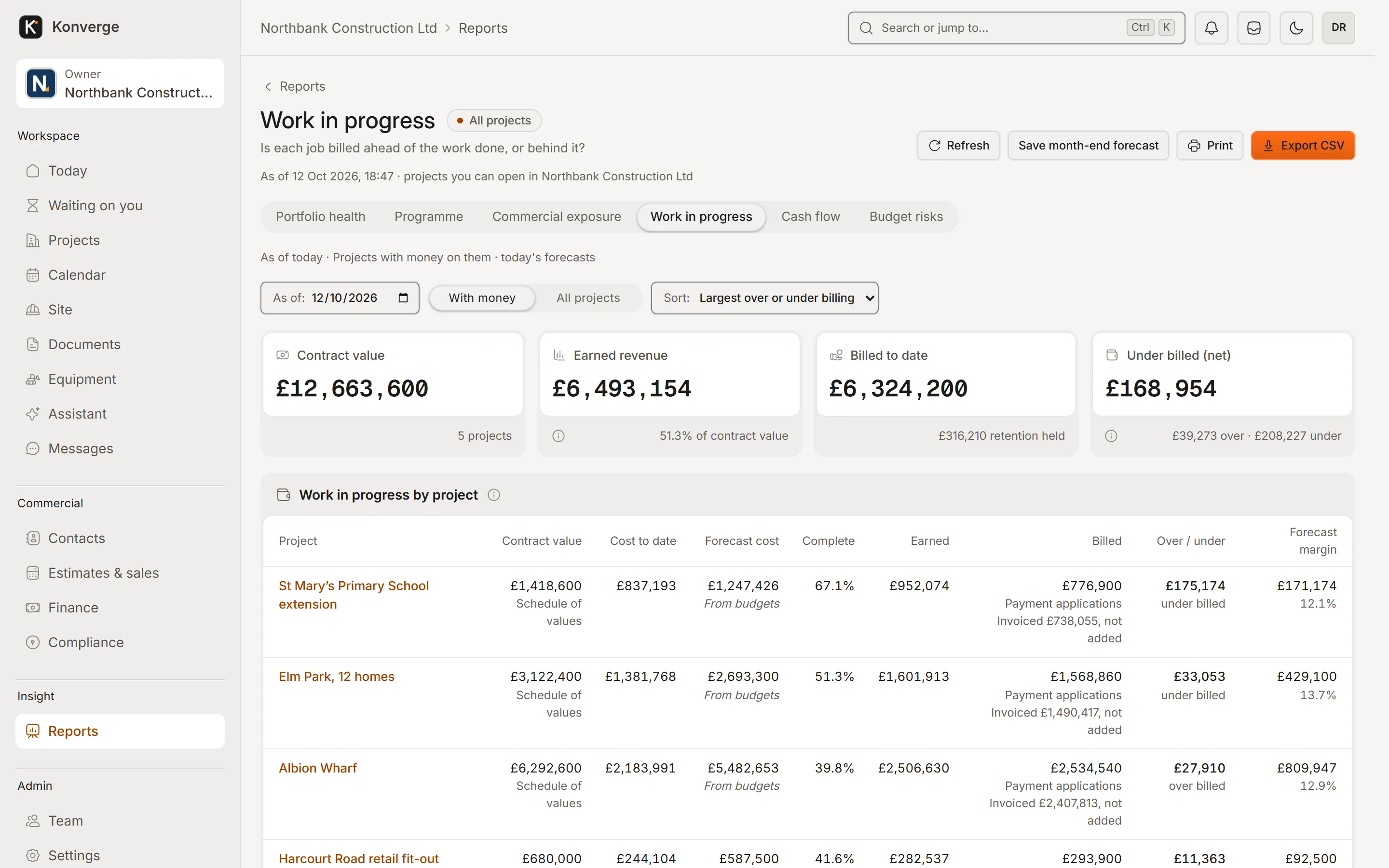1389x868 pixels.
Task: Open the Albion Wharf project
Action: pos(317,768)
